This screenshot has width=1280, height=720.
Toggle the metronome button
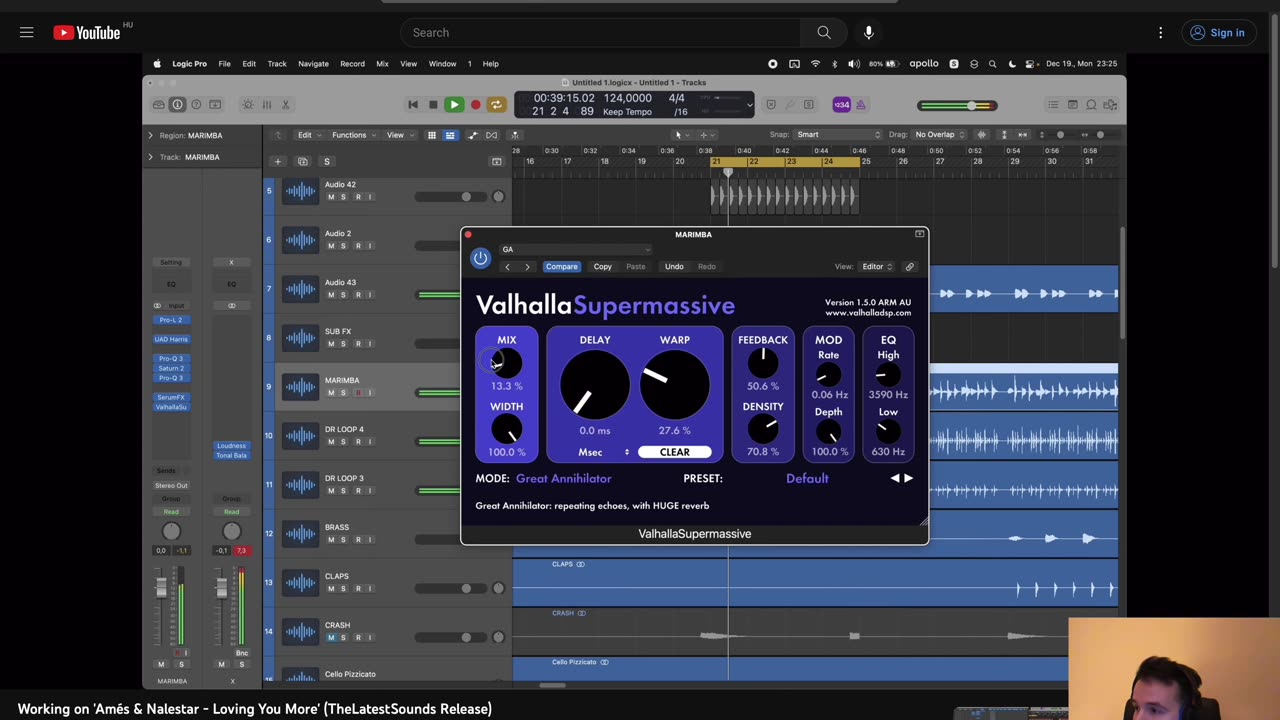tap(860, 104)
